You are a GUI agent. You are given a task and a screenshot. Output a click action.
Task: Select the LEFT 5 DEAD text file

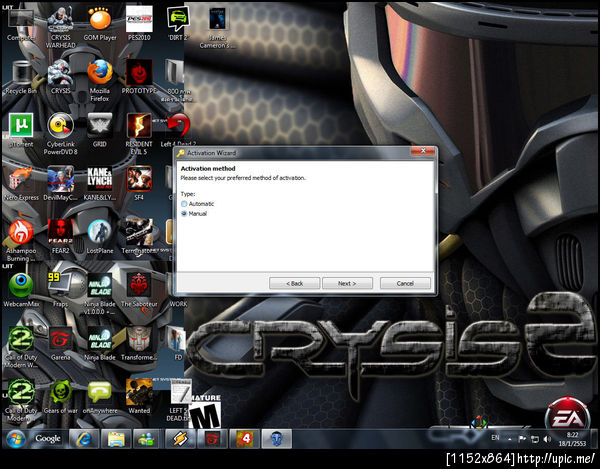[179, 401]
